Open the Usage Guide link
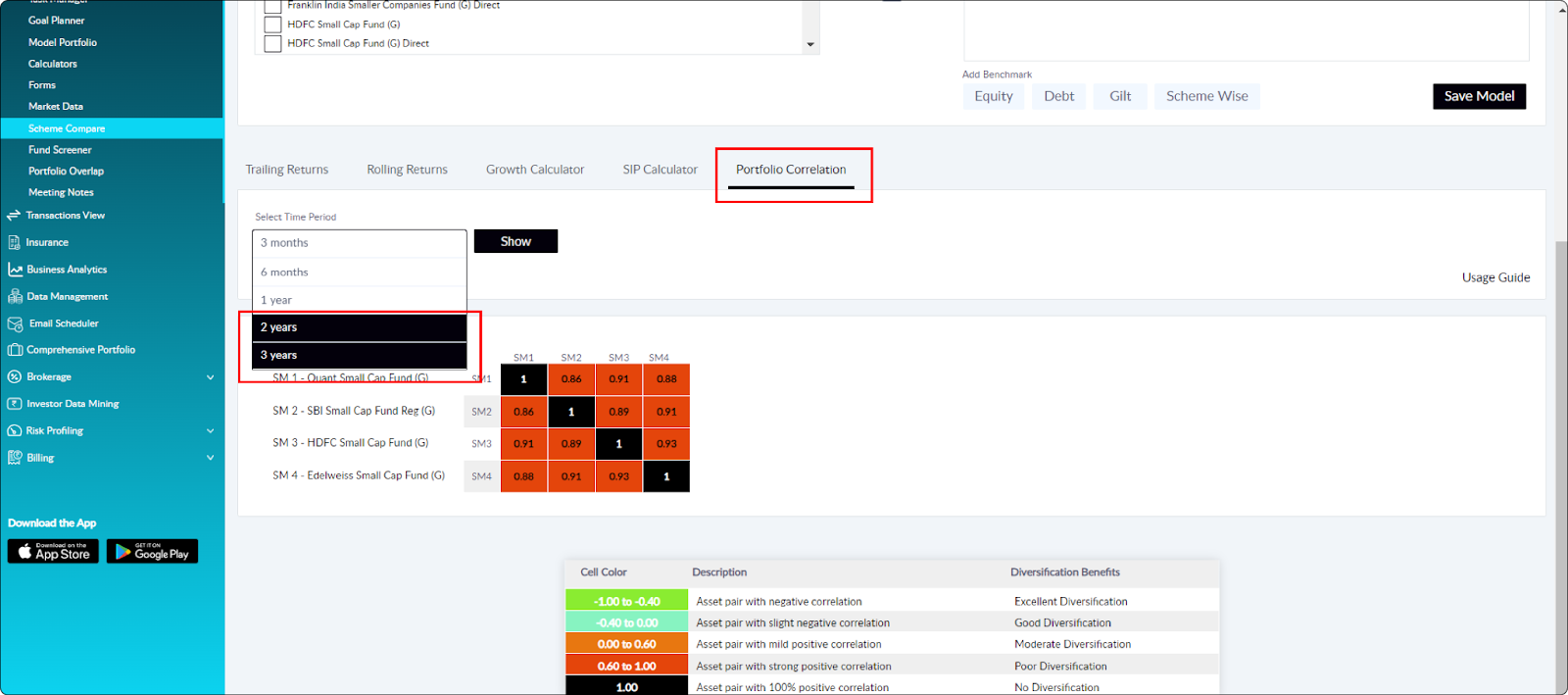Viewport: 1568px width, 695px height. coord(1495,277)
